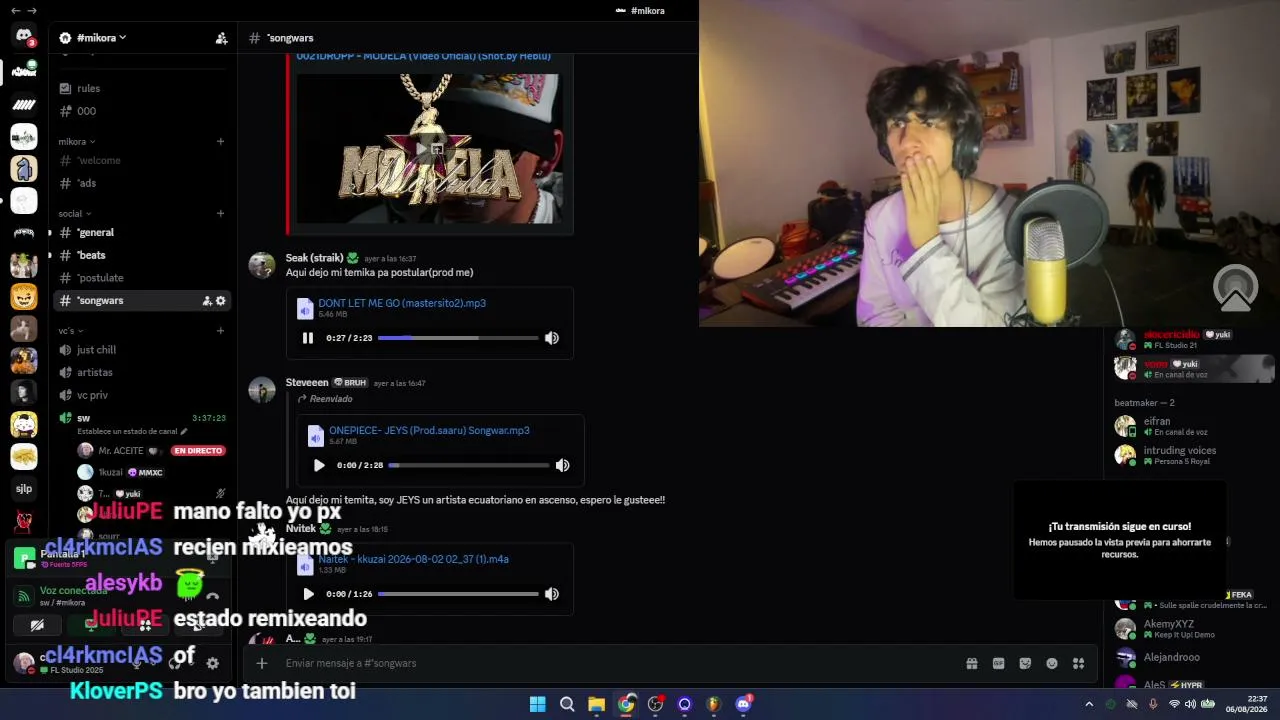This screenshot has height=720, width=1280.
Task: Open the emoji picker
Action: pyautogui.click(x=1052, y=663)
